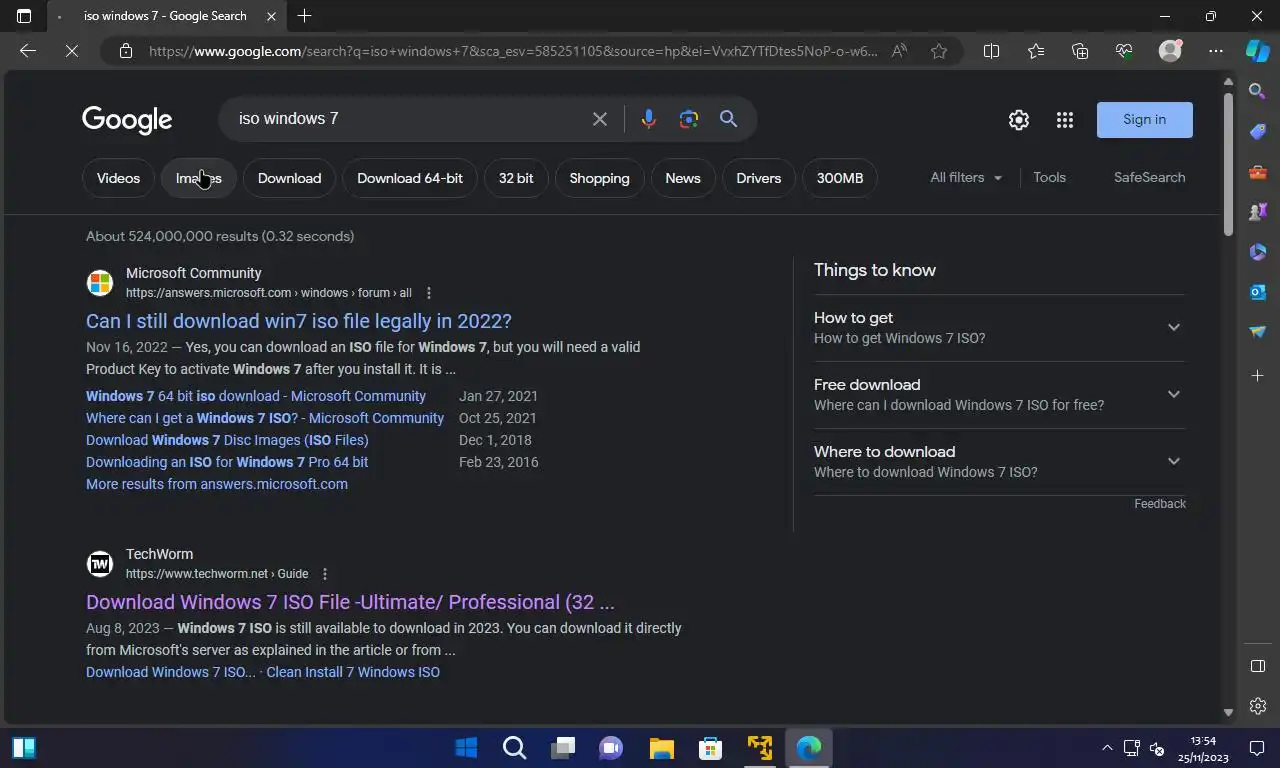Open tab actions menu icon
The width and height of the screenshot is (1280, 768).
tap(24, 16)
